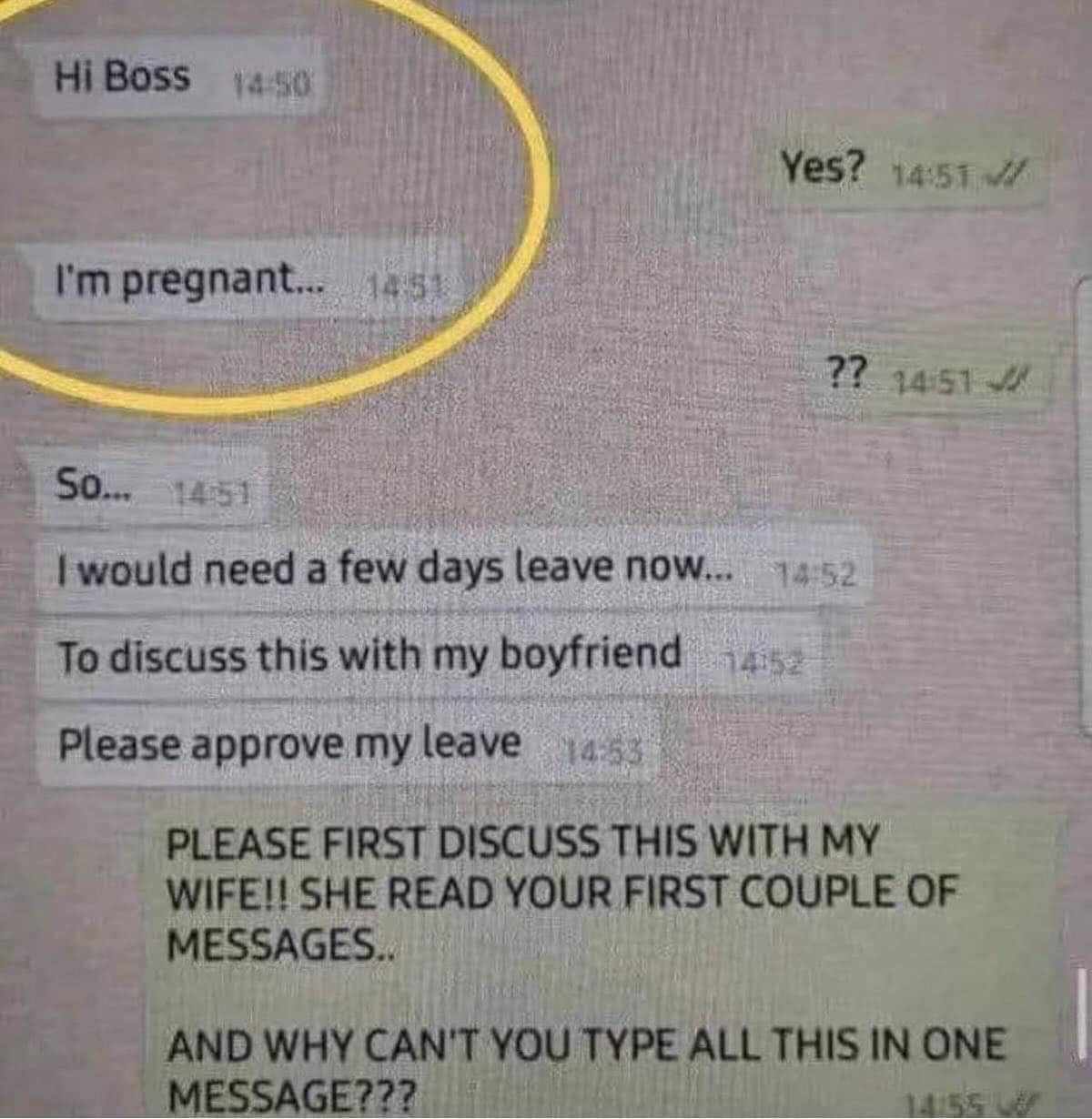Image resolution: width=1092 pixels, height=1119 pixels.
Task: Click the 14:52 timestamp after 'boyfriend'
Action: point(764,662)
